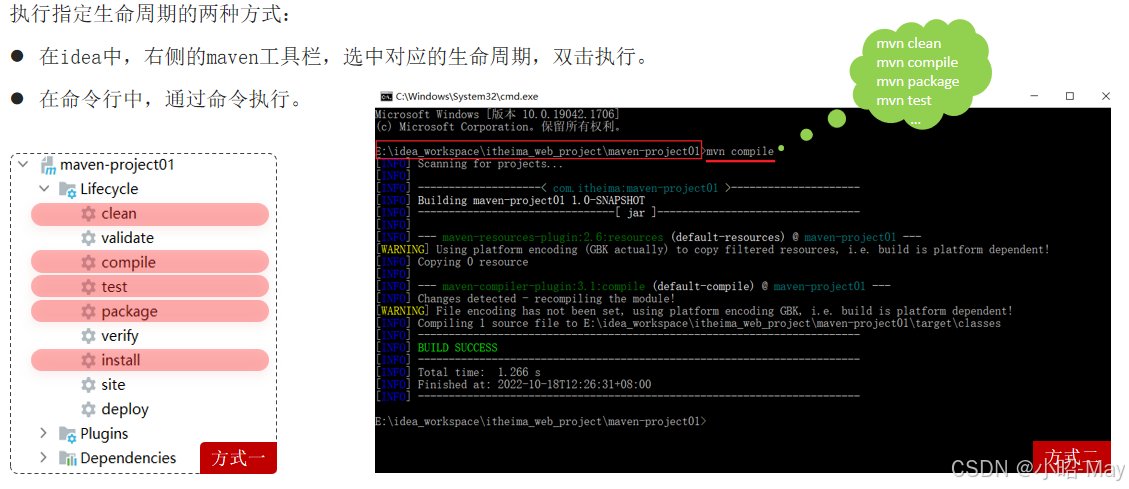Screen dimensions: 1129x489
Task: Click the Lifecycle folder icon
Action: [68, 189]
